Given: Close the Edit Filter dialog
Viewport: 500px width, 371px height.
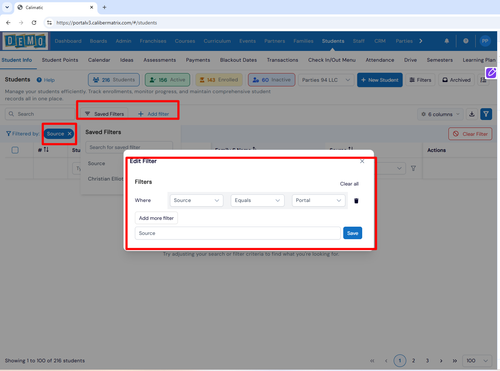Looking at the screenshot, I should coord(362,161).
